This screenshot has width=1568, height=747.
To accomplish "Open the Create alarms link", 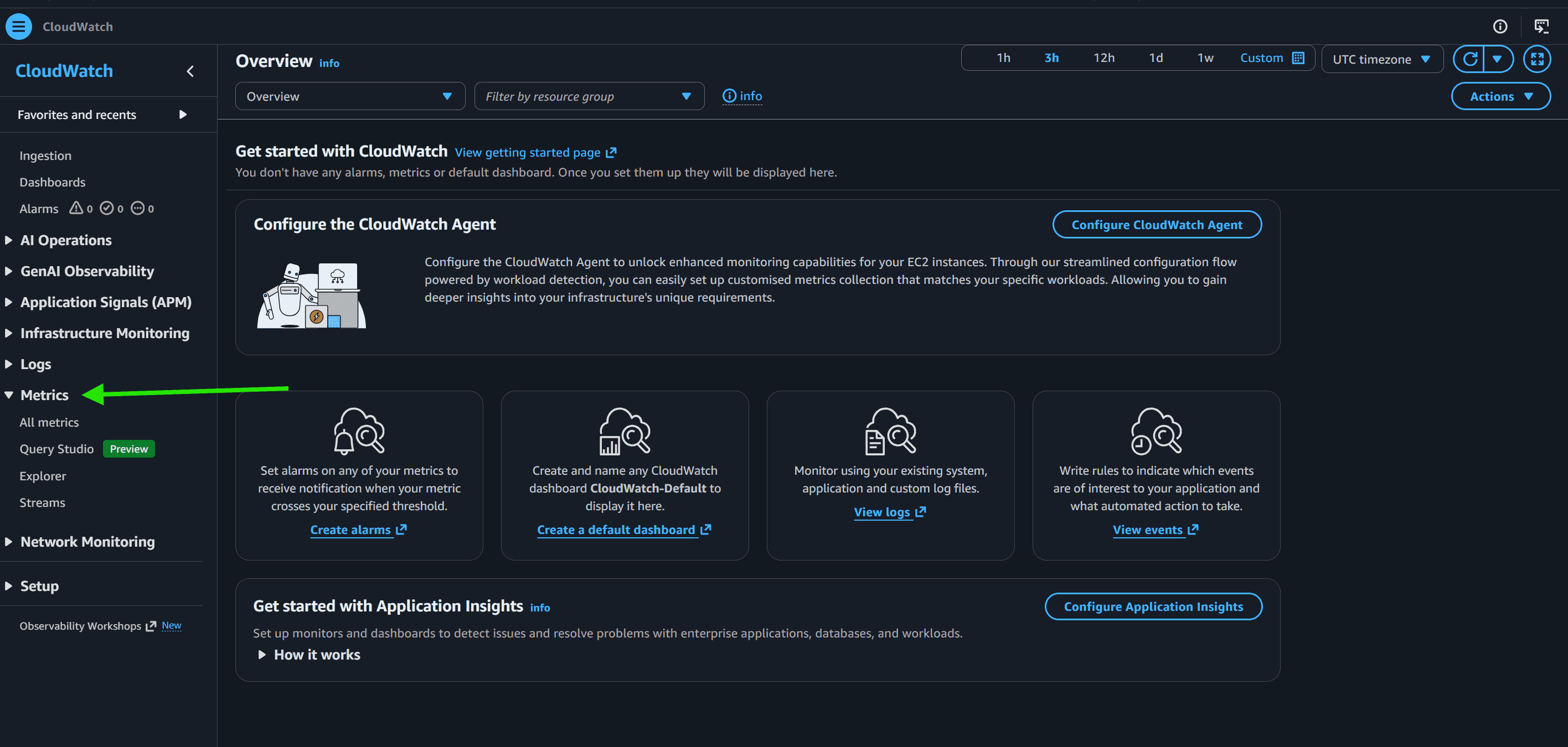I will (x=358, y=530).
